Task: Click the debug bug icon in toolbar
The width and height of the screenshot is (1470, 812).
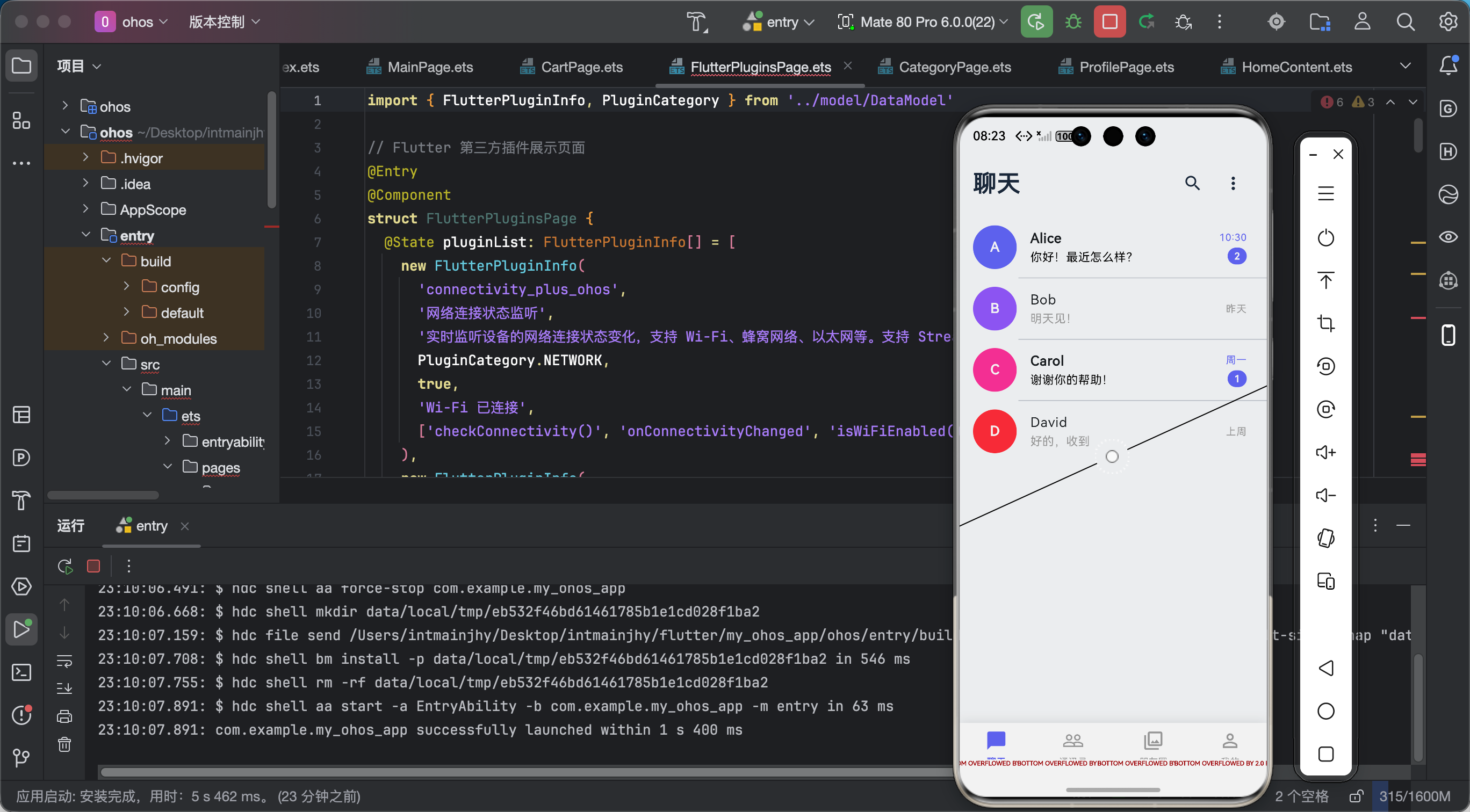Action: tap(1073, 21)
